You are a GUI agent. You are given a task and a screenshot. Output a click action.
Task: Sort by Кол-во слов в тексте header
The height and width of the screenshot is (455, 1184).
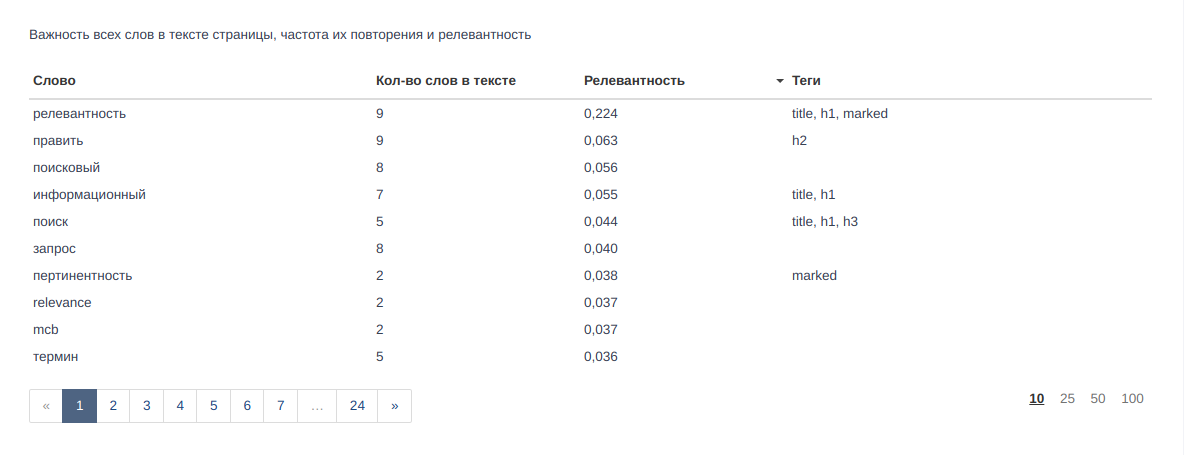(x=445, y=81)
